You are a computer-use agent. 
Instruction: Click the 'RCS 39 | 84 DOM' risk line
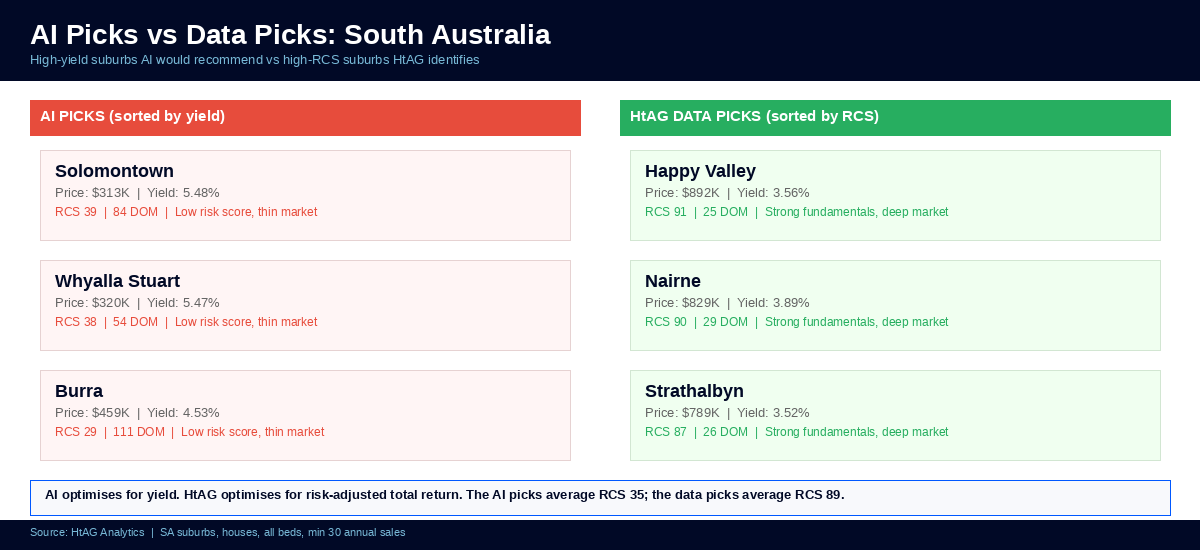click(x=186, y=212)
